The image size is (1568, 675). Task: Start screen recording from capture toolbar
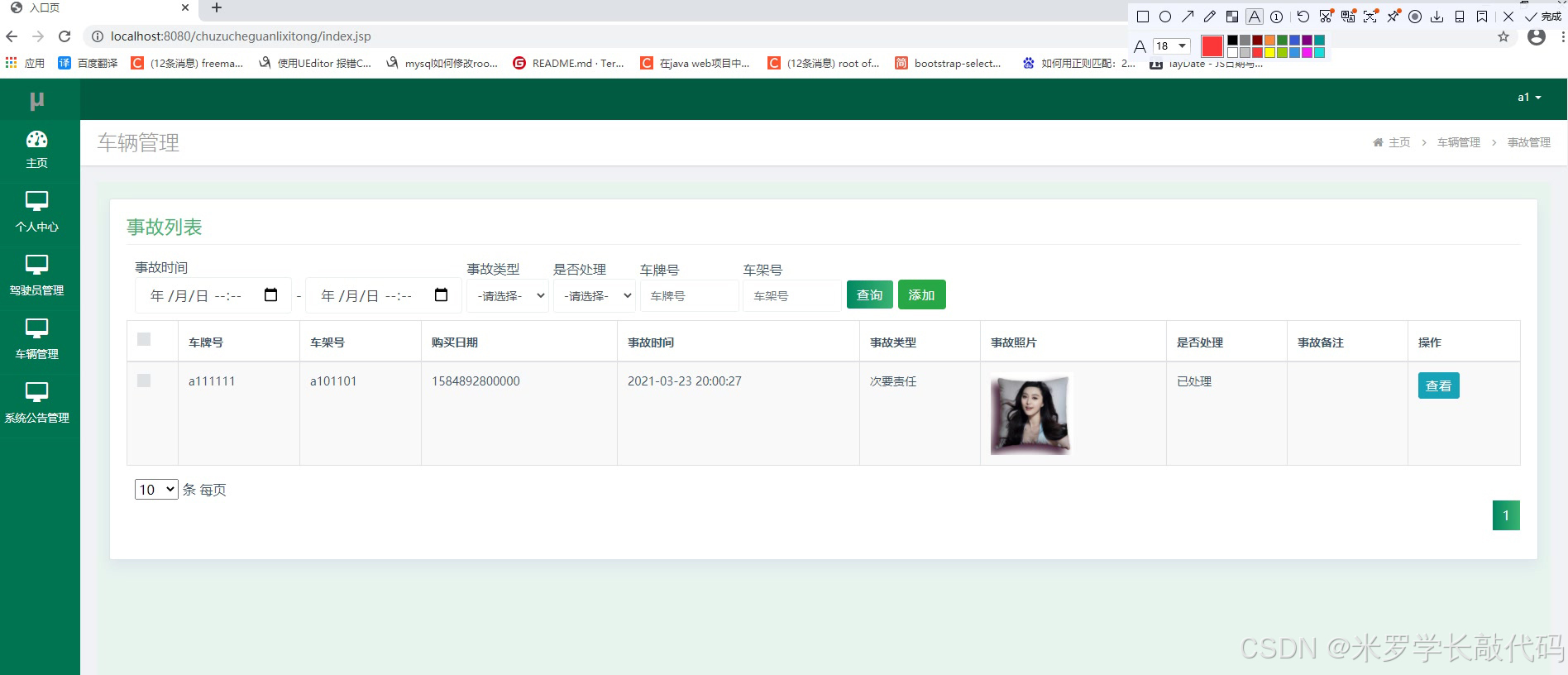point(1415,17)
